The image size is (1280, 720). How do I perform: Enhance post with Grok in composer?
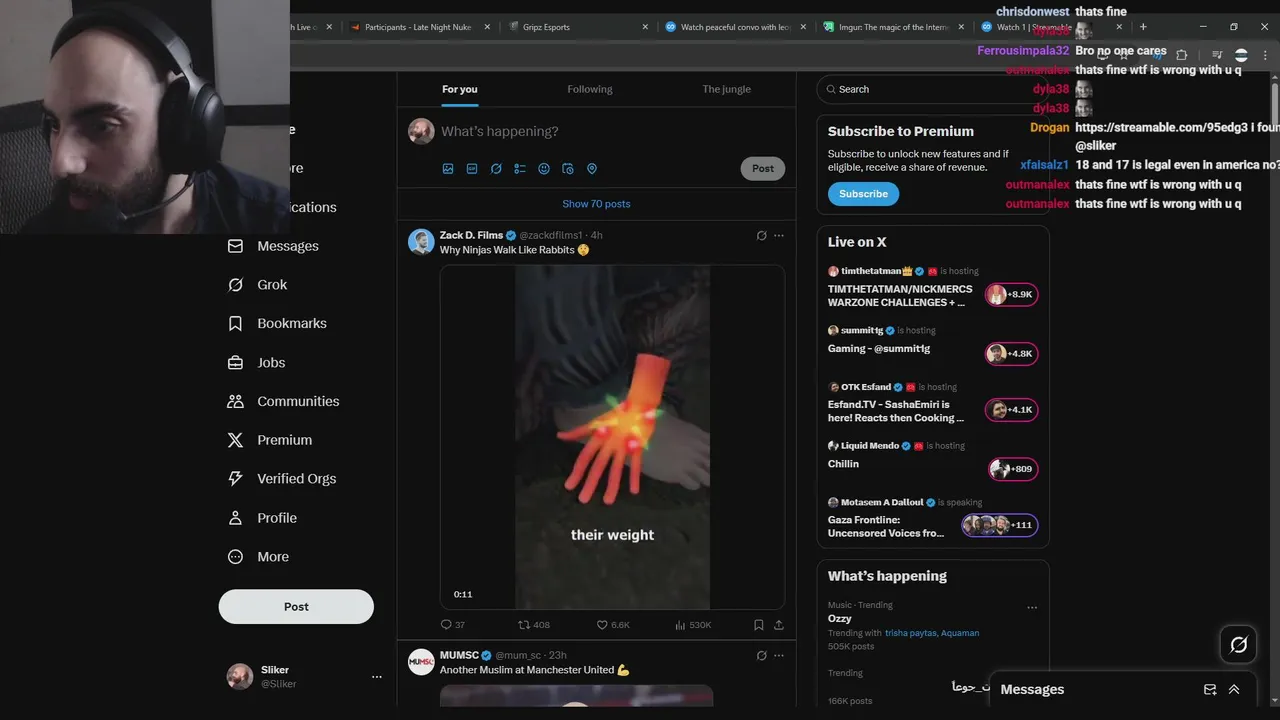click(x=496, y=169)
